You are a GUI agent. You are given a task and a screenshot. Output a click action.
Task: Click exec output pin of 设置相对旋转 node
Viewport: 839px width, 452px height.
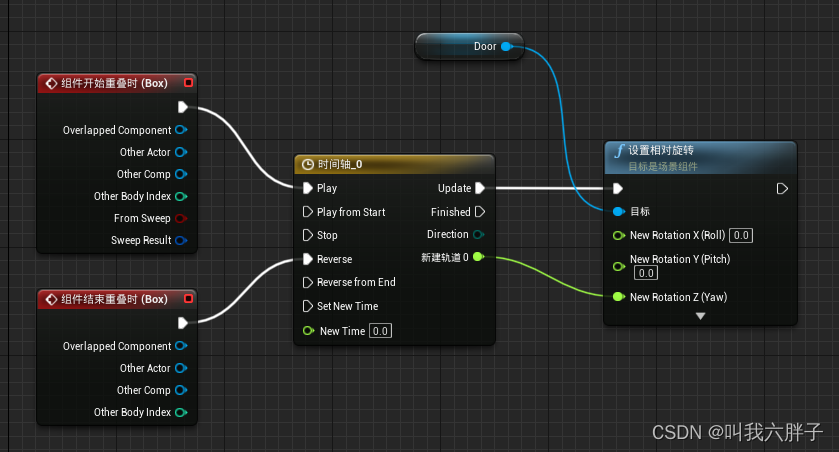782,188
